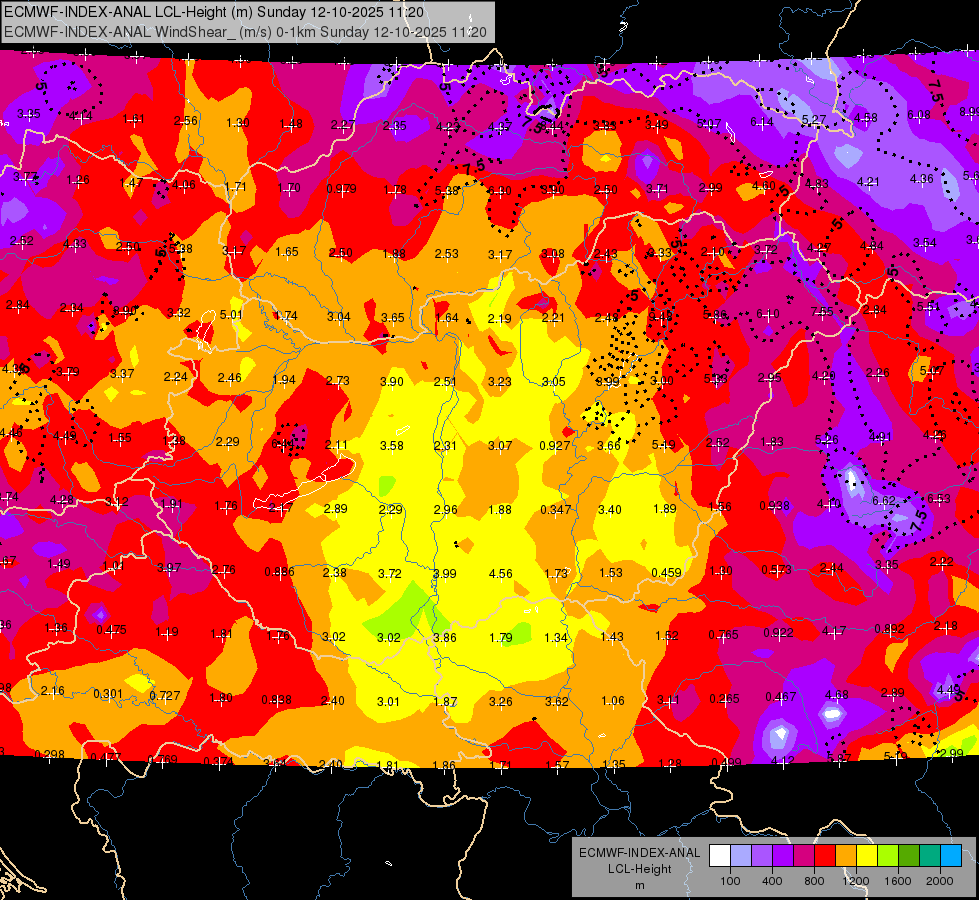Click the value 0.265 on the map
This screenshot has width=979, height=900.
pos(724,698)
